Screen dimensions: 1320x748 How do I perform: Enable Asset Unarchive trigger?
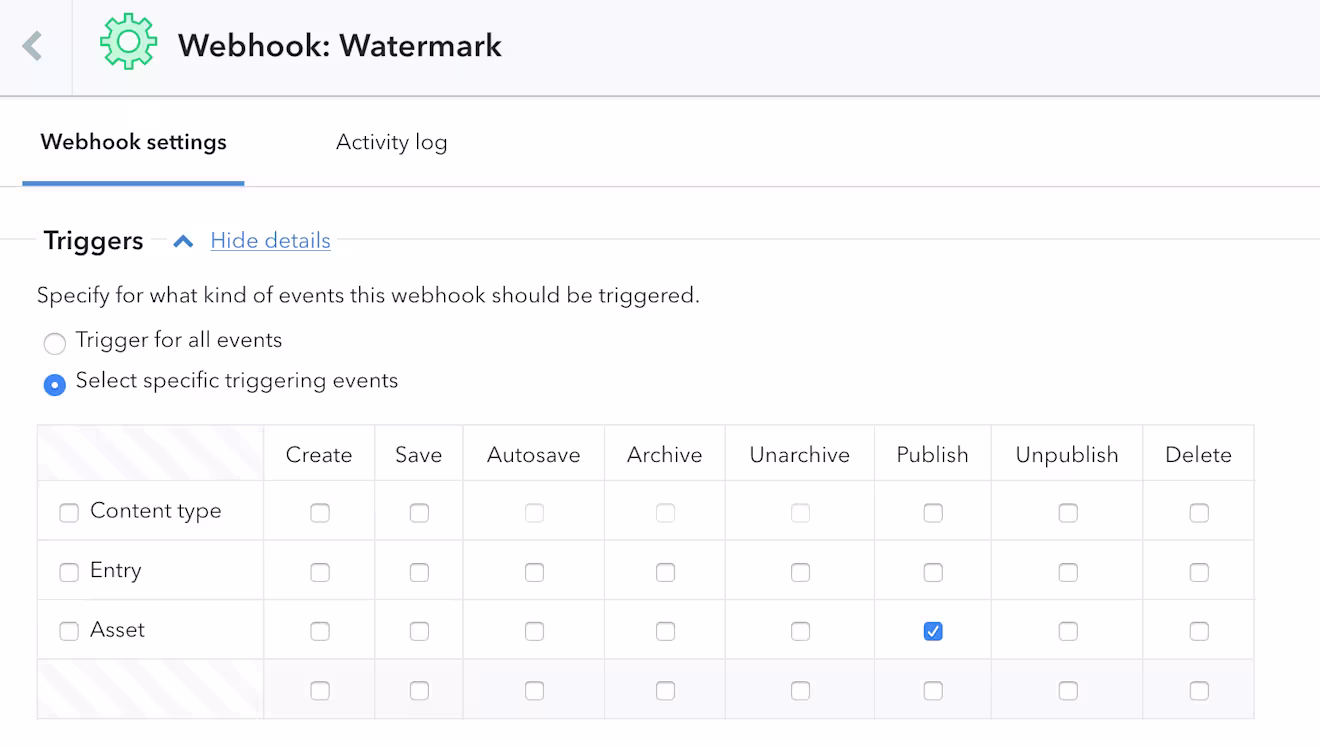click(x=800, y=631)
